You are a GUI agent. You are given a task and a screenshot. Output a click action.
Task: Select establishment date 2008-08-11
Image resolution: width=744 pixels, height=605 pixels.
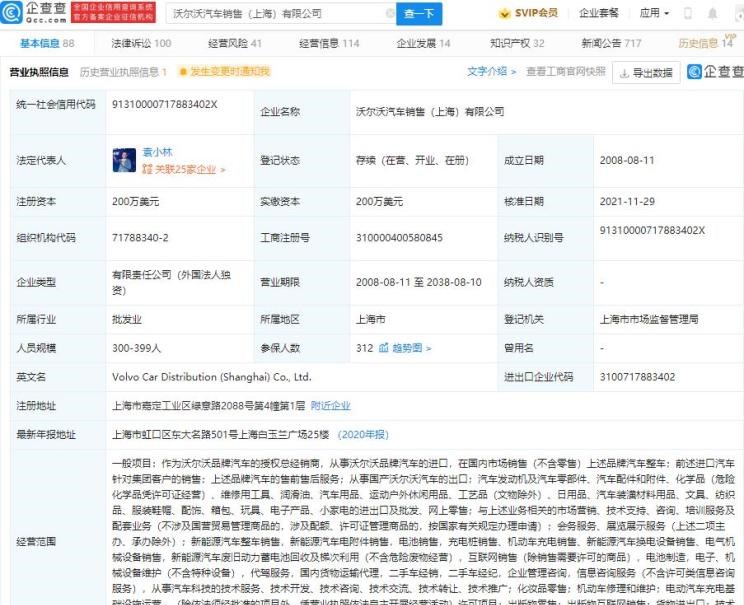pos(627,160)
